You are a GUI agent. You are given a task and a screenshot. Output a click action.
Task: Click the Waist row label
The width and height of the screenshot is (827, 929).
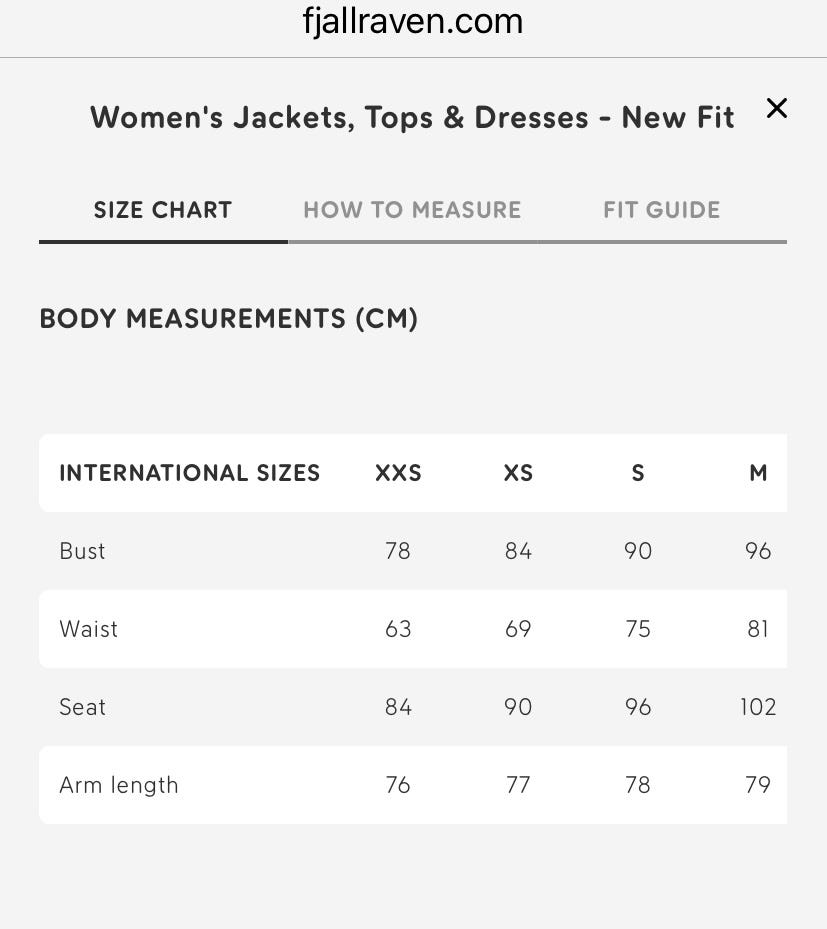88,629
